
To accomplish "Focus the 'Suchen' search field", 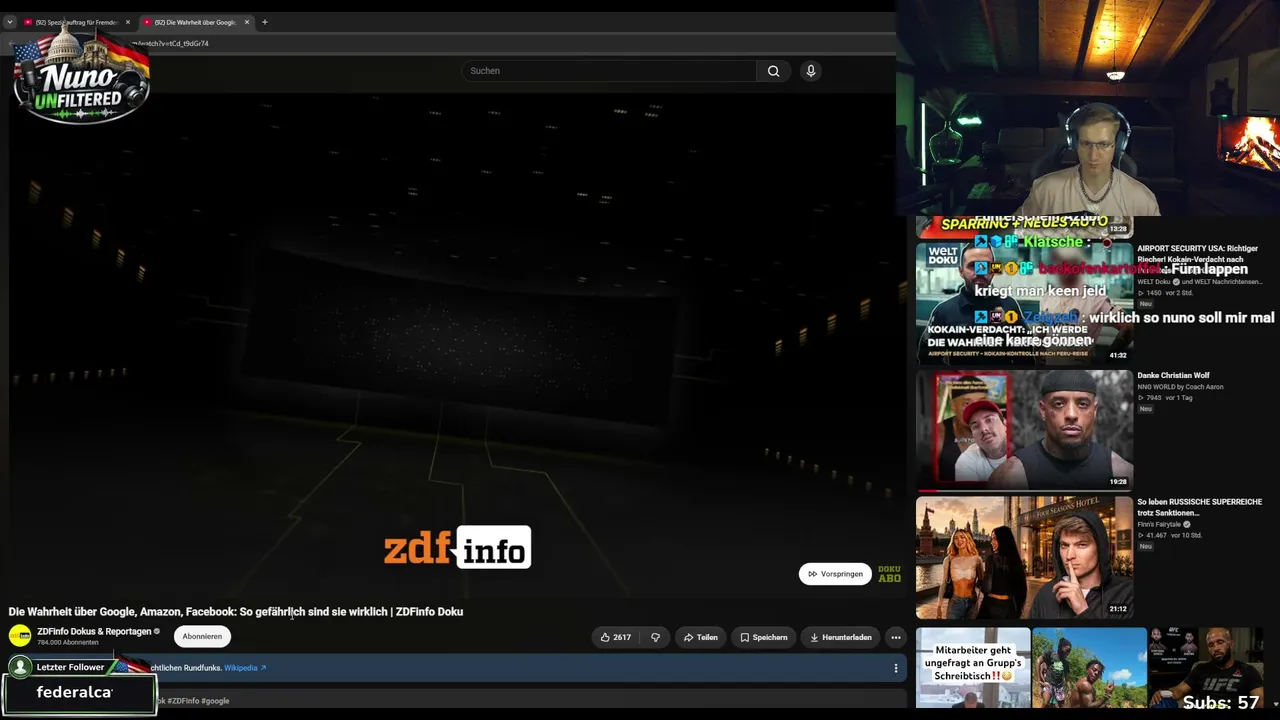I will (609, 71).
